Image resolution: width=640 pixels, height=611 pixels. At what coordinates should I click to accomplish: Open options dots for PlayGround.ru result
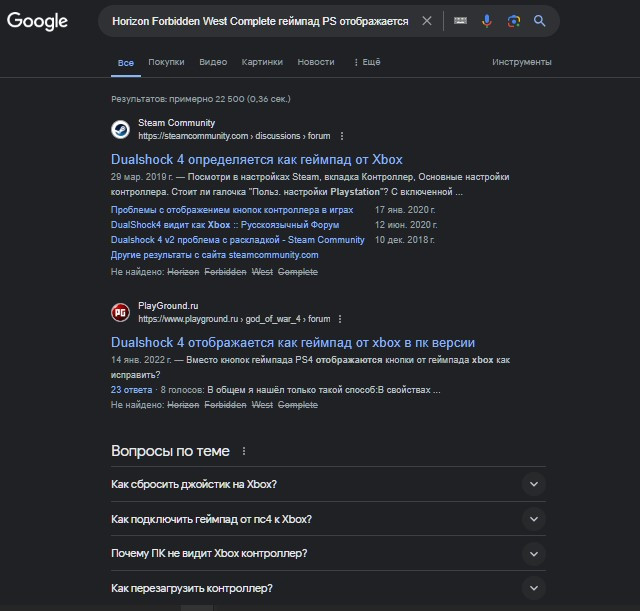340,319
